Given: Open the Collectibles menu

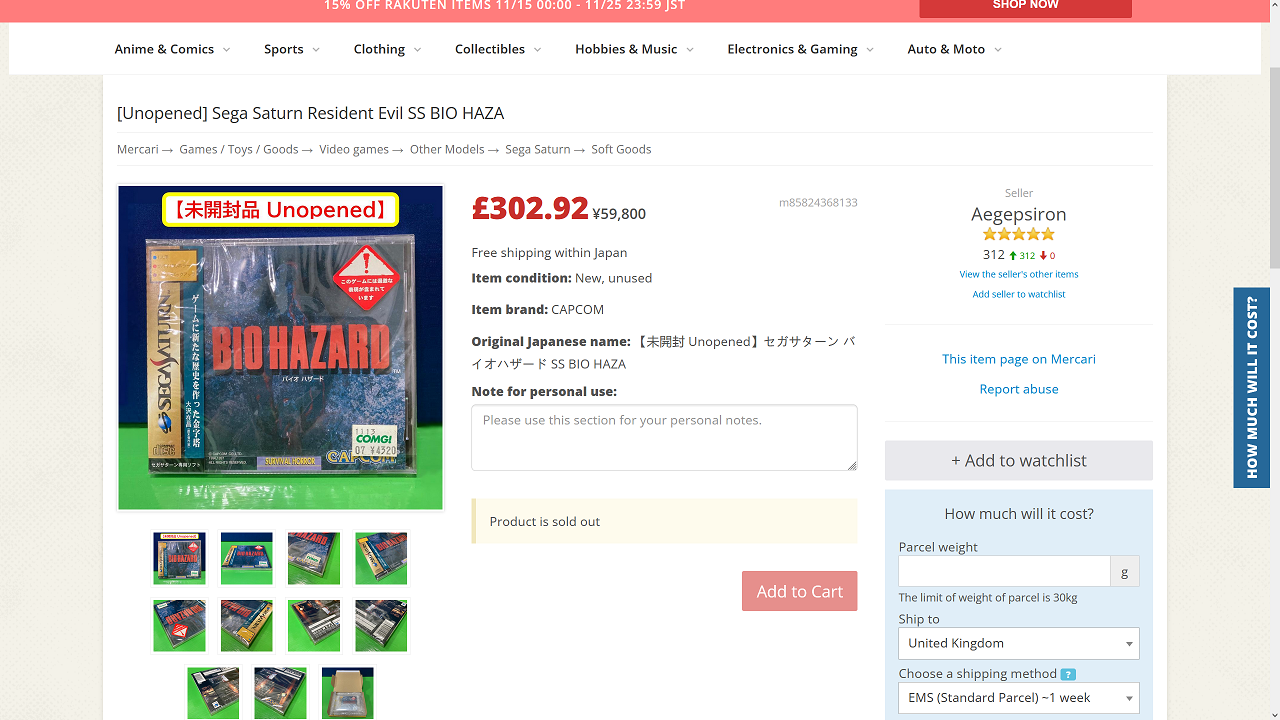Looking at the screenshot, I should 498,49.
